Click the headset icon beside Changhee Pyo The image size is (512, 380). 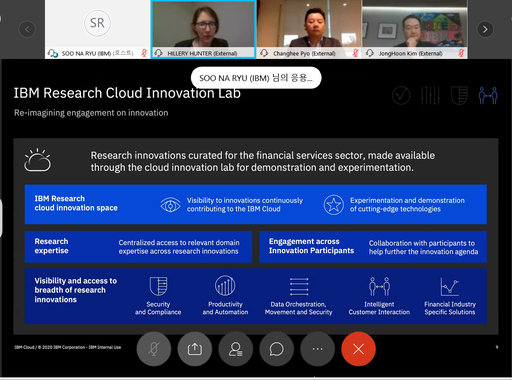pyautogui.click(x=264, y=53)
